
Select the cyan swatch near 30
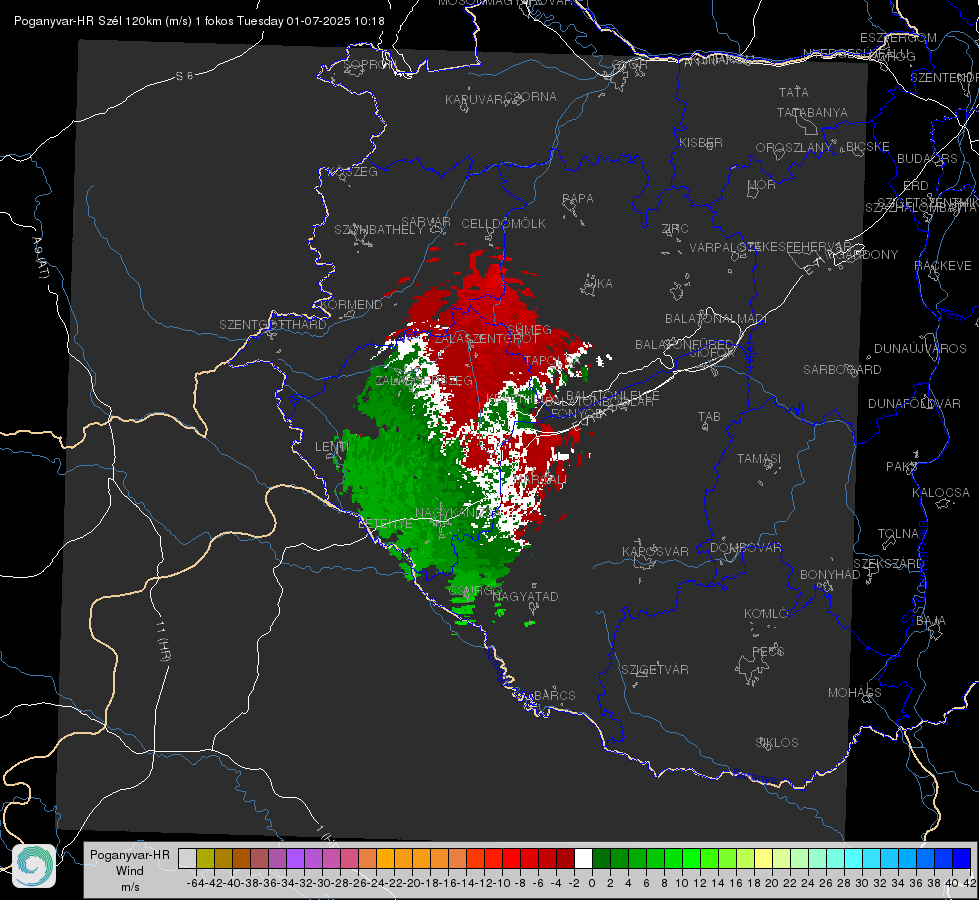pos(854,858)
